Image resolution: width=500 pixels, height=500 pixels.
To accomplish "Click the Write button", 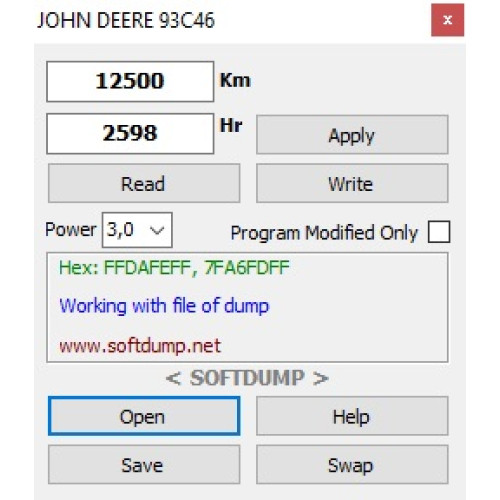I will (x=352, y=183).
